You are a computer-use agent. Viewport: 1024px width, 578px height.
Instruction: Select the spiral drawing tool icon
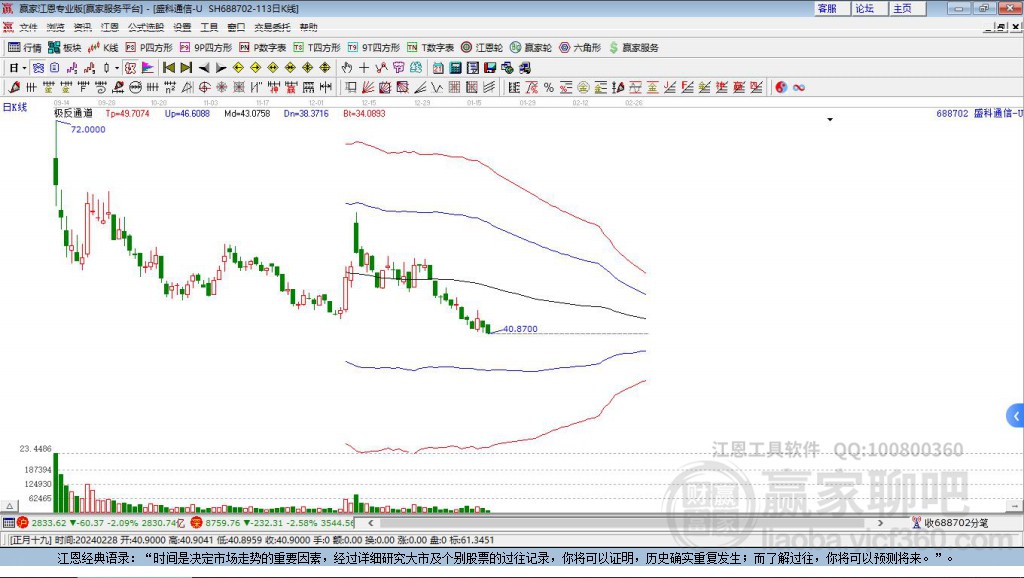(x=101, y=88)
